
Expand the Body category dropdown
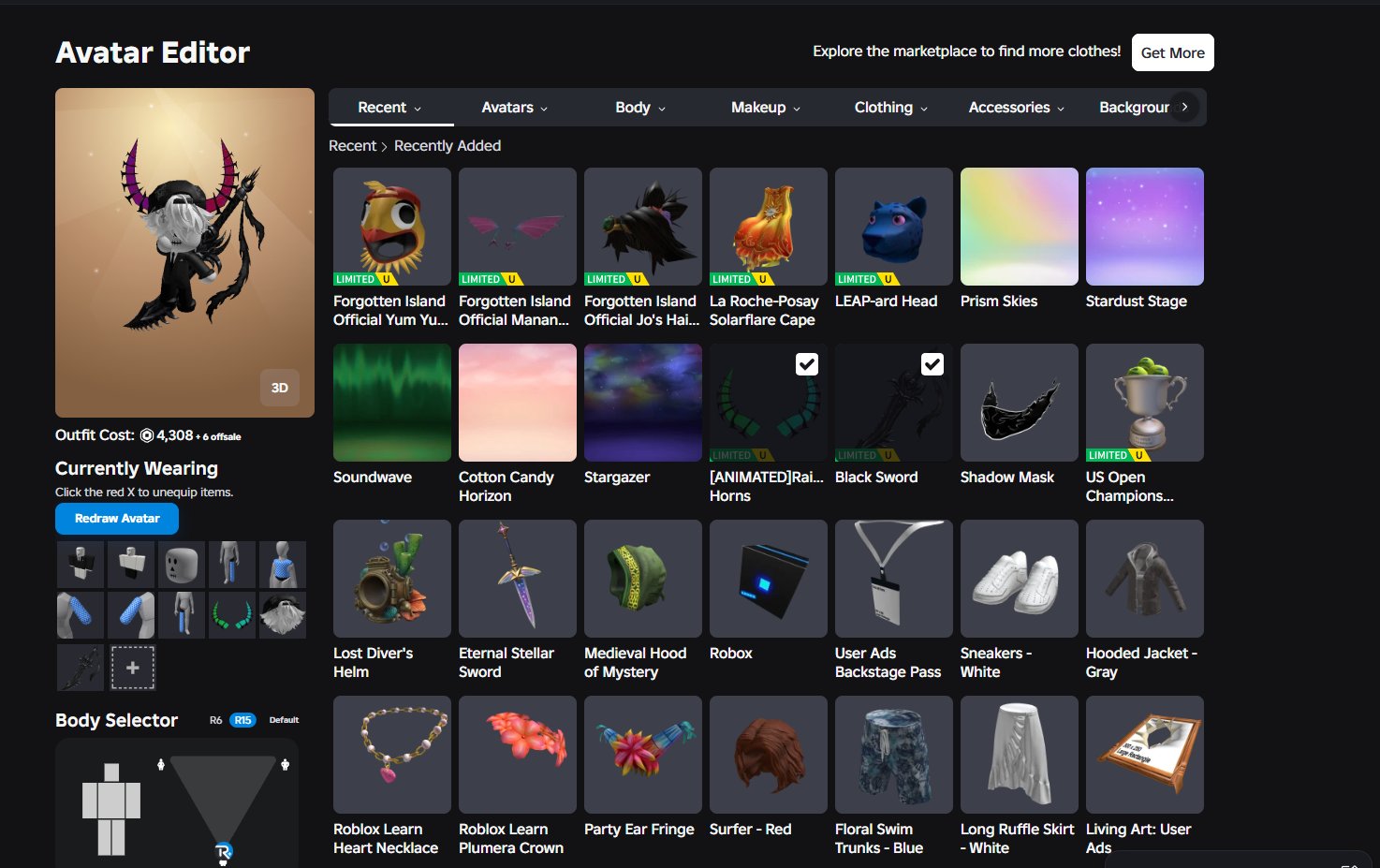pos(640,108)
